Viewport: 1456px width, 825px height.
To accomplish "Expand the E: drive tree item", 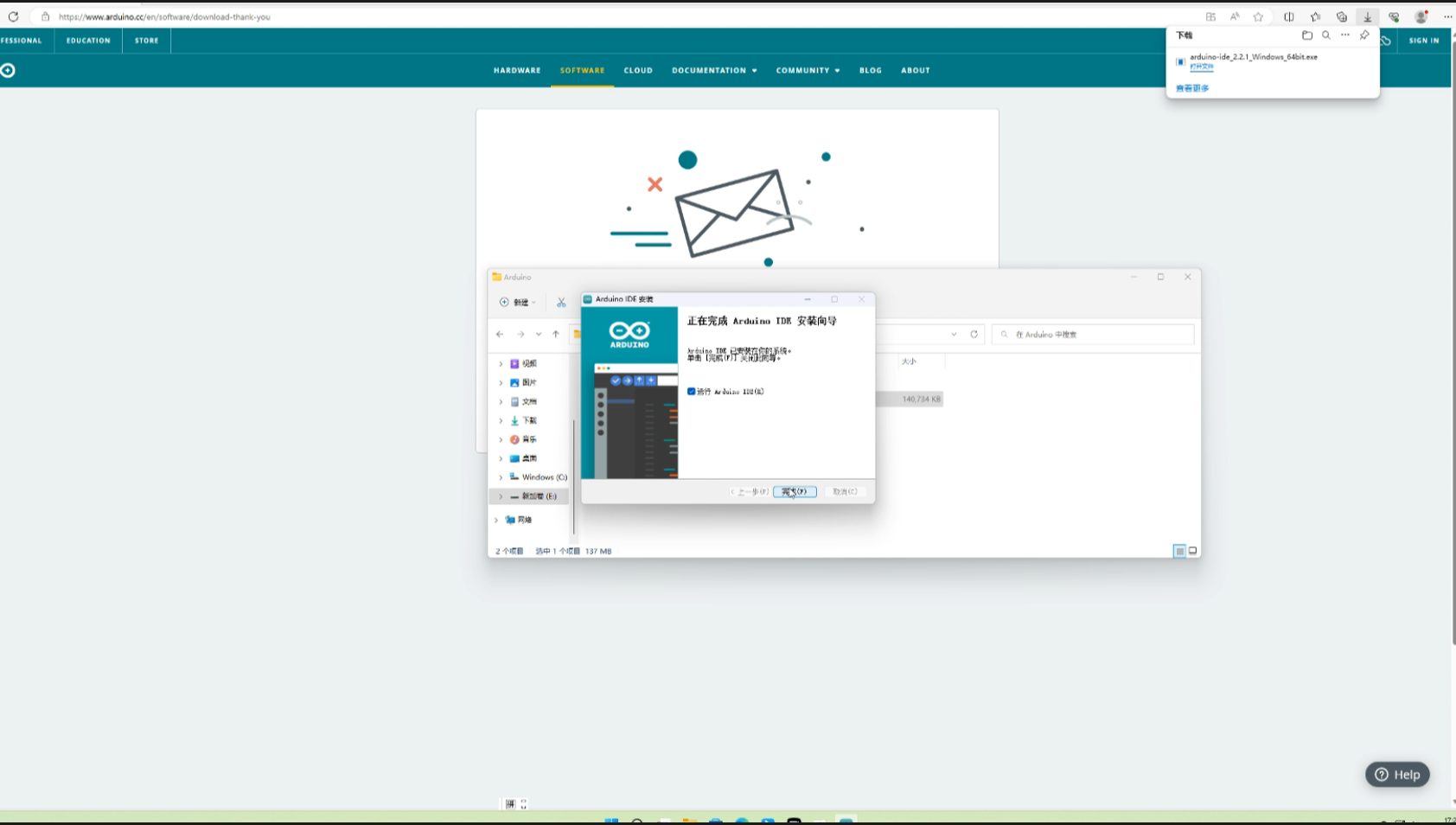I will [501, 496].
